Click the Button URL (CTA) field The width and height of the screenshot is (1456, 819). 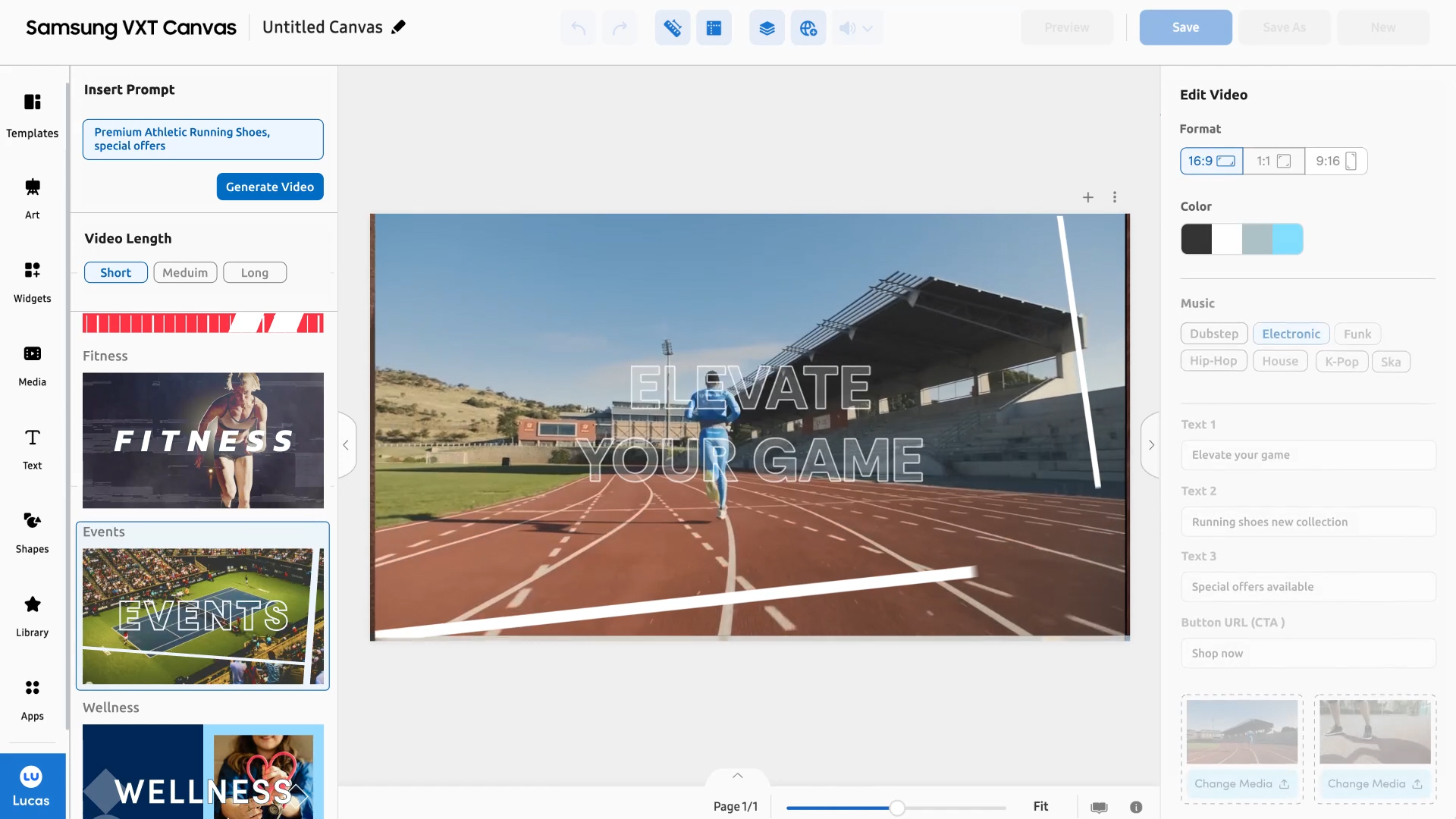[1308, 653]
